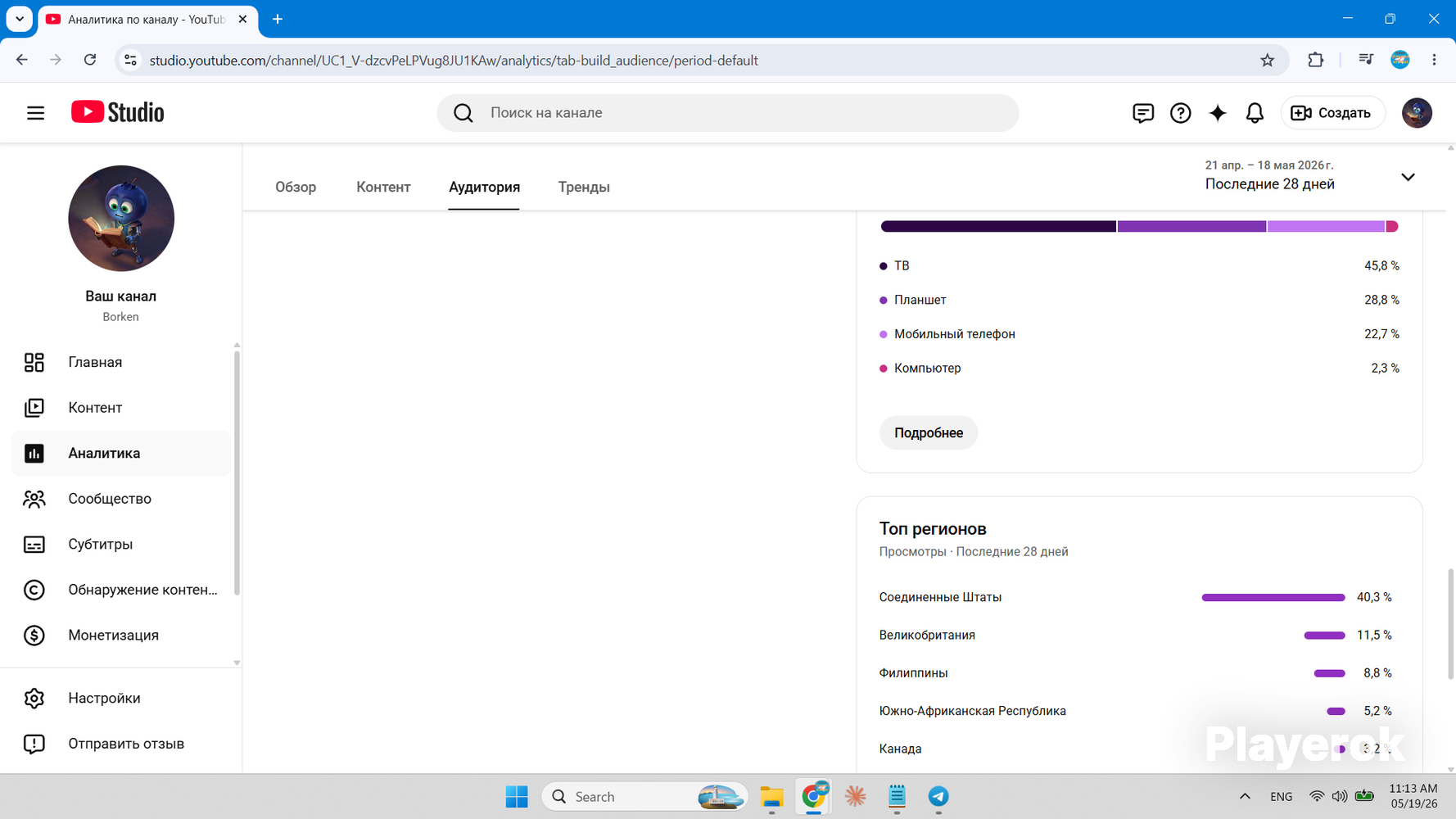Open the hamburger navigation menu
This screenshot has height=819, width=1456.
35,113
